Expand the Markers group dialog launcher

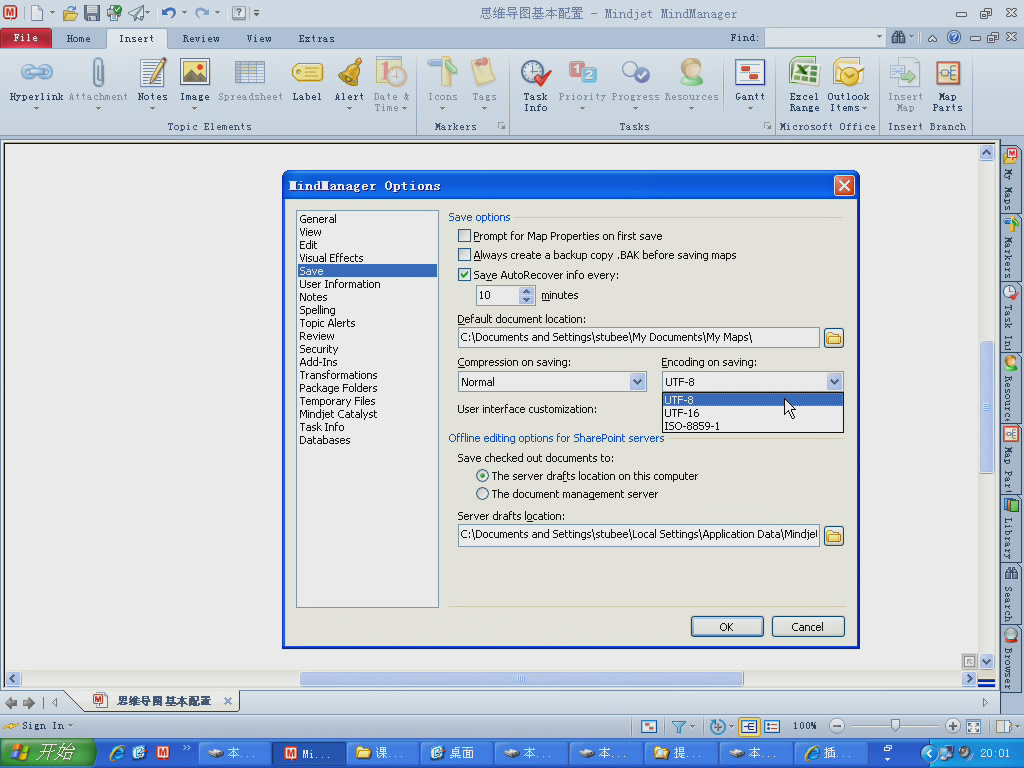(502, 126)
